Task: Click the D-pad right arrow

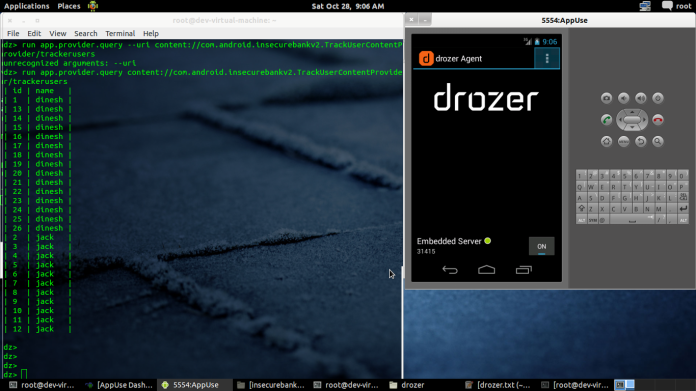Action: (x=645, y=120)
